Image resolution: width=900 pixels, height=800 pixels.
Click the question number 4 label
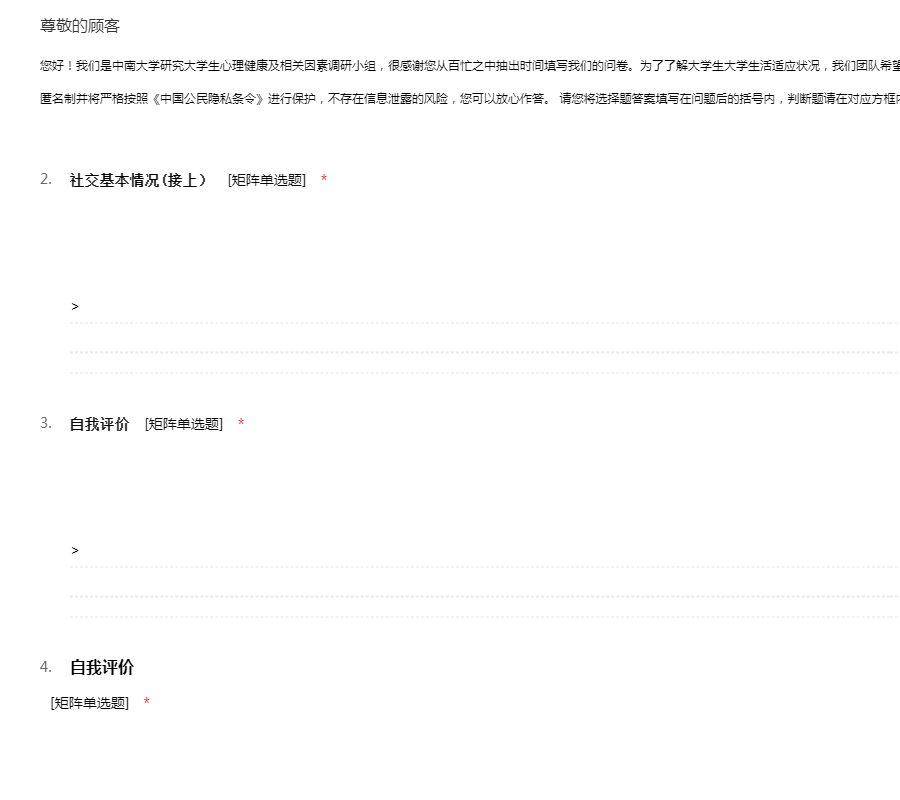click(x=46, y=667)
